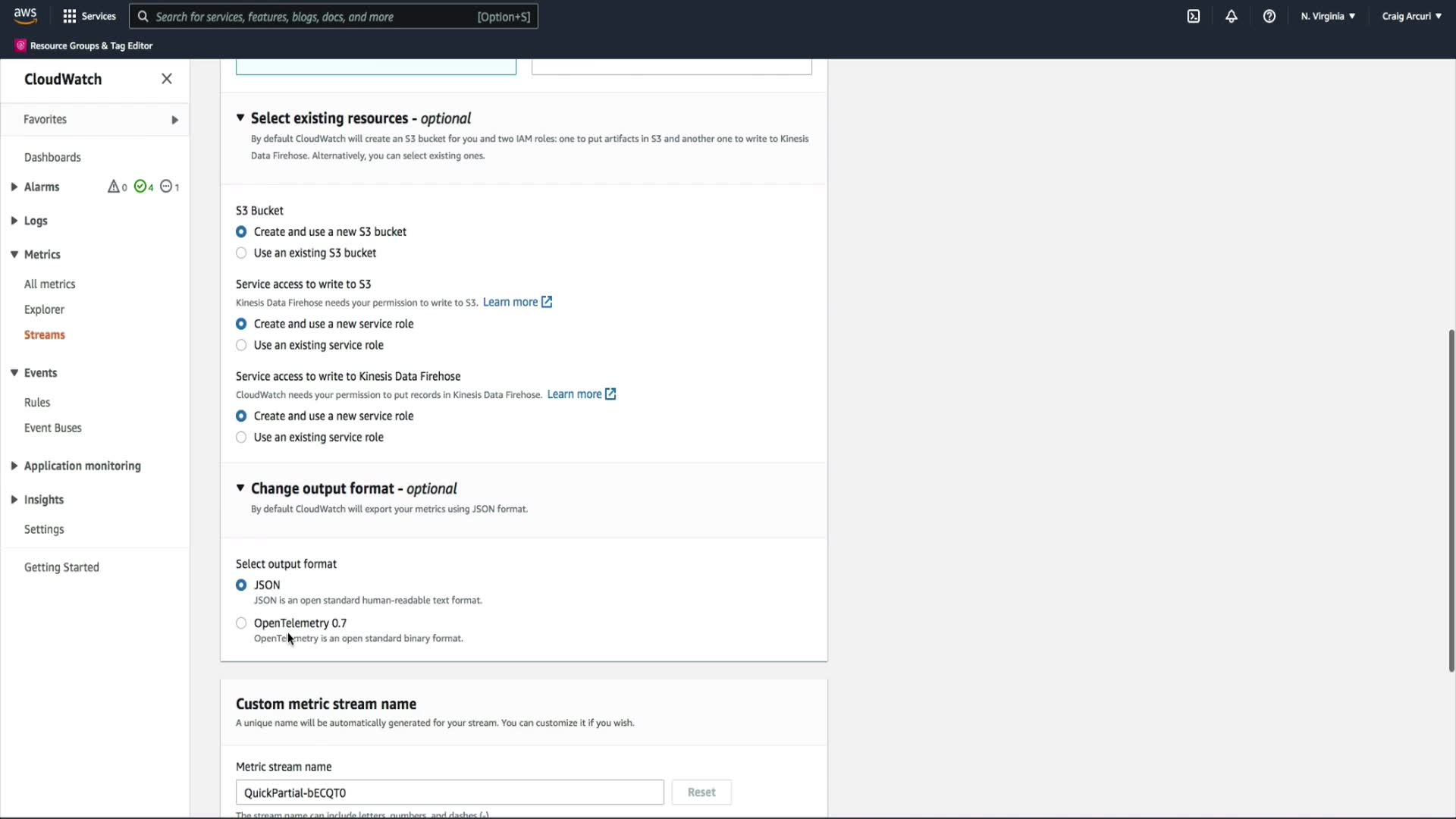Close the CloudWatch sidebar panel
Screen dimensions: 1456x819
point(167,79)
